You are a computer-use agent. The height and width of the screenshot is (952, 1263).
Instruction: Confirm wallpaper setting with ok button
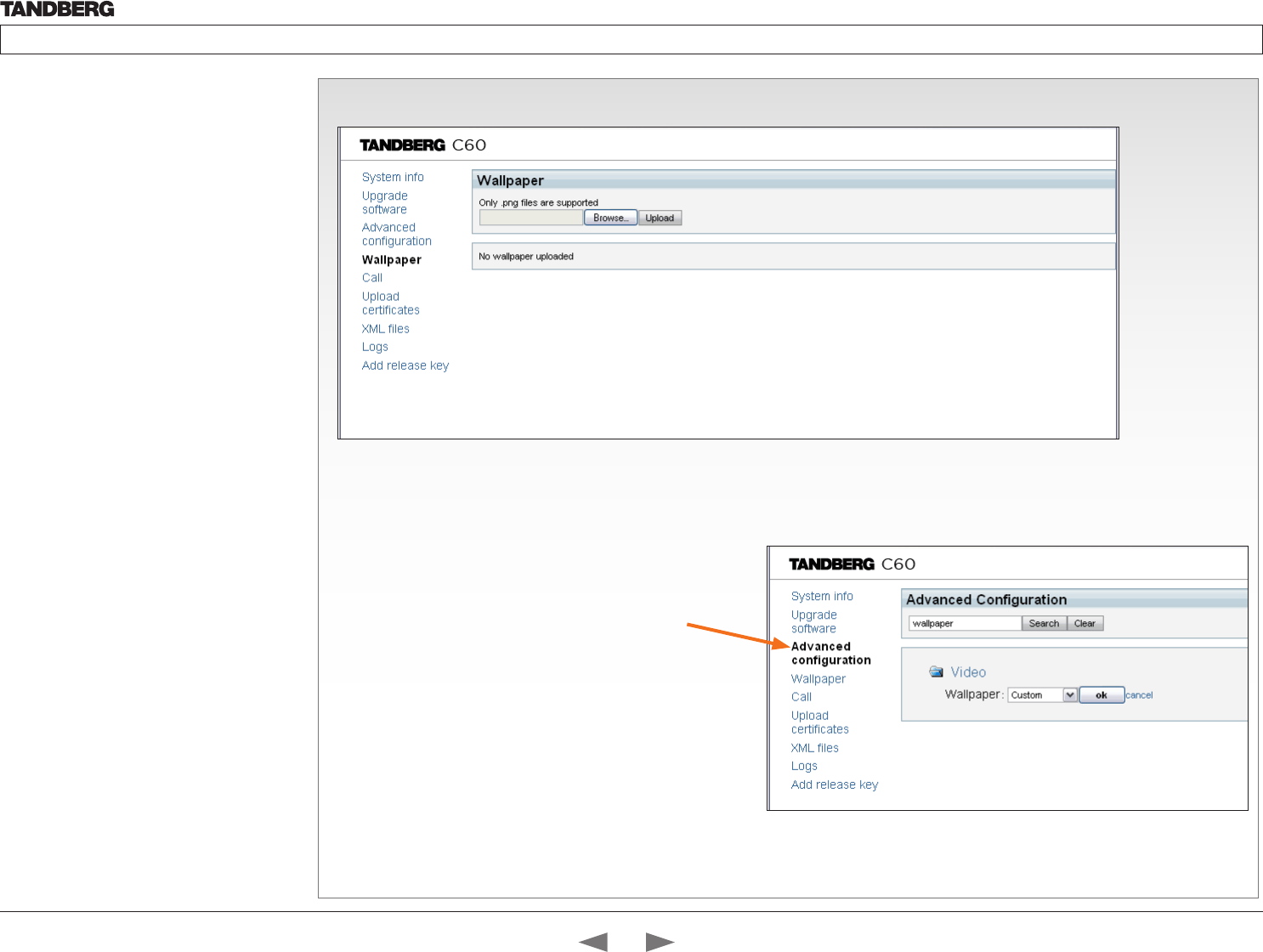pos(1102,694)
